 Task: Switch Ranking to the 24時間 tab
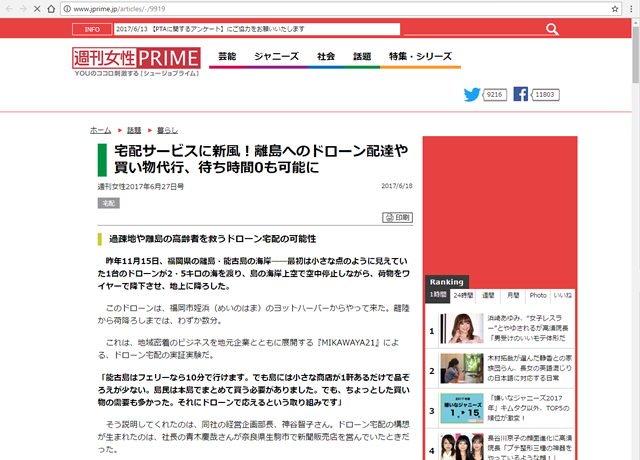coord(462,295)
